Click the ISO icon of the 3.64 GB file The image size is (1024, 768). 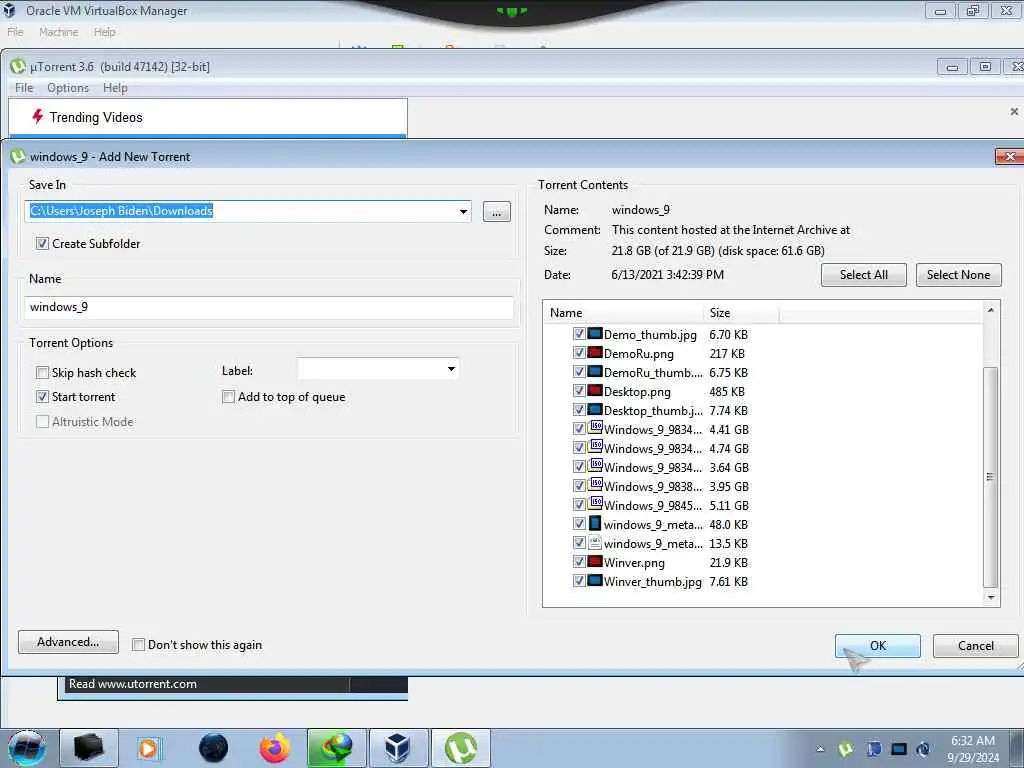point(595,466)
